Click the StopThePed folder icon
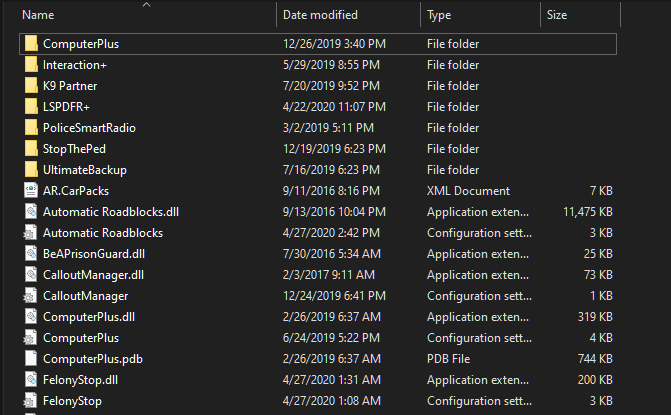The height and width of the screenshot is (415, 671). [x=31, y=149]
